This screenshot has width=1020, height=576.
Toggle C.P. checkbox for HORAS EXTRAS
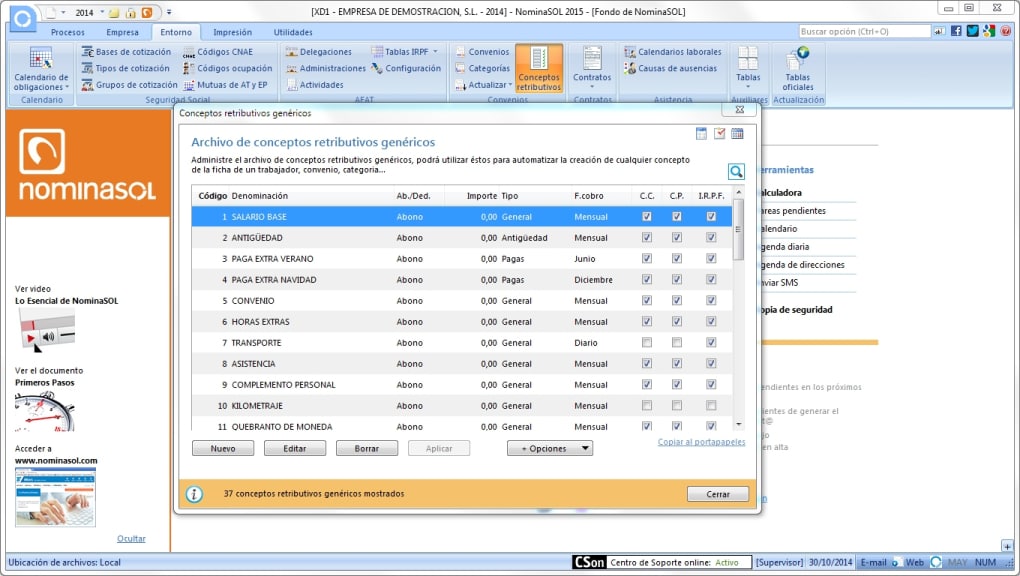click(x=677, y=322)
